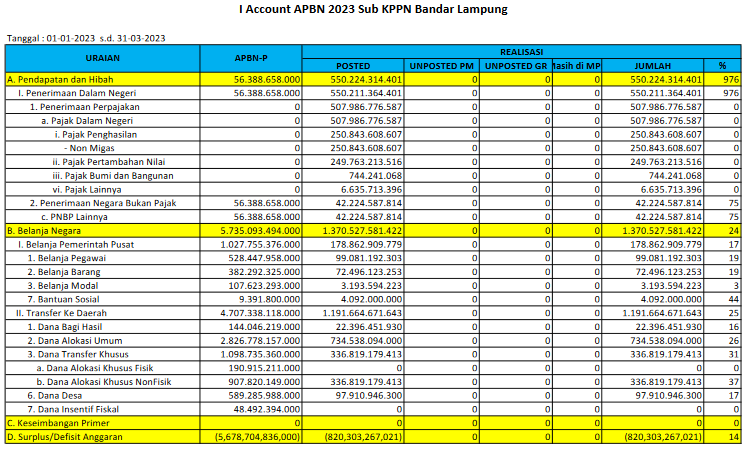
Task: Click row '2. Belanja Barang'
Action: (373, 272)
